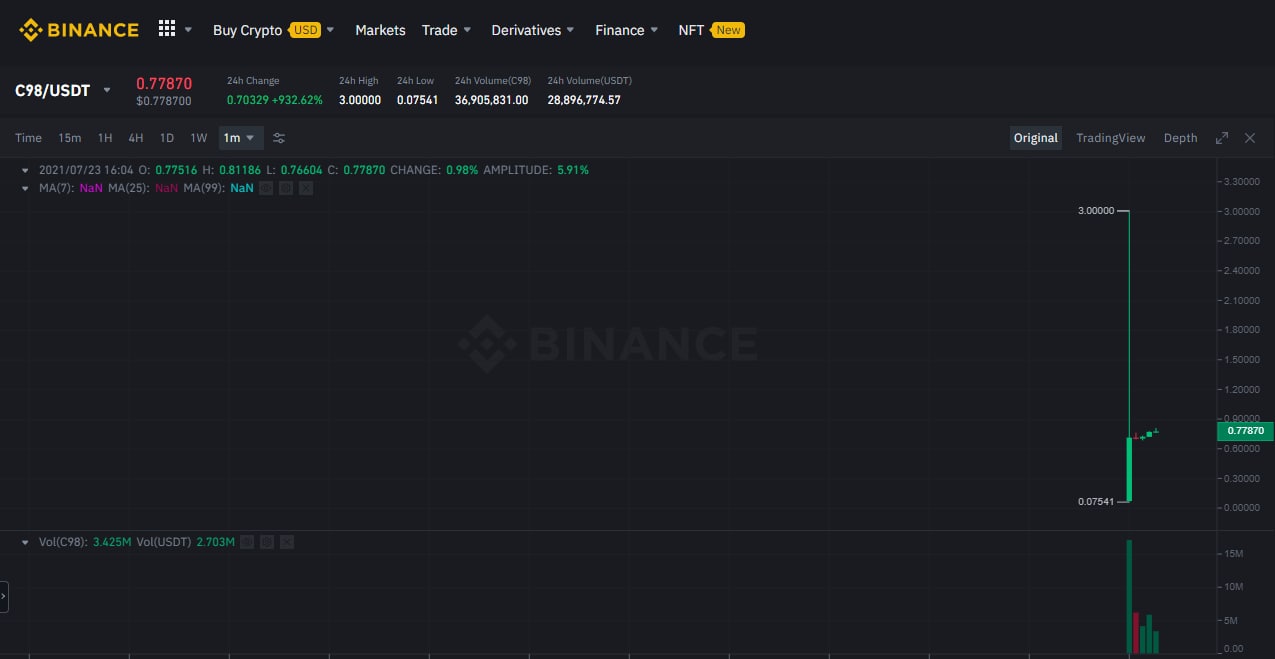Screen dimensions: 1275x659
Task: Click the candle timestamp 2021/07/23 16:04
Action: click(86, 170)
